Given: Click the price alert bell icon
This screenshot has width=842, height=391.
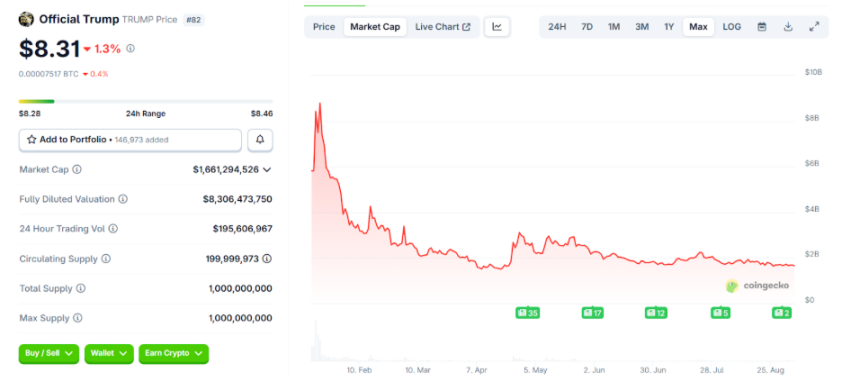Looking at the screenshot, I should [x=260, y=140].
